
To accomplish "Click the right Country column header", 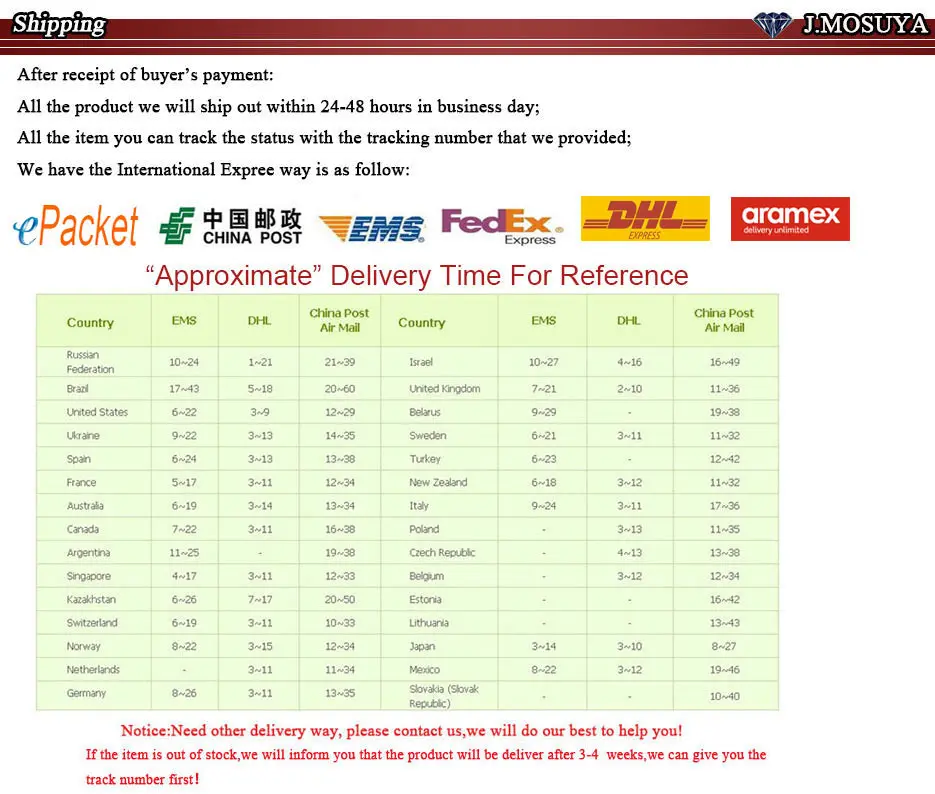I will [422, 322].
